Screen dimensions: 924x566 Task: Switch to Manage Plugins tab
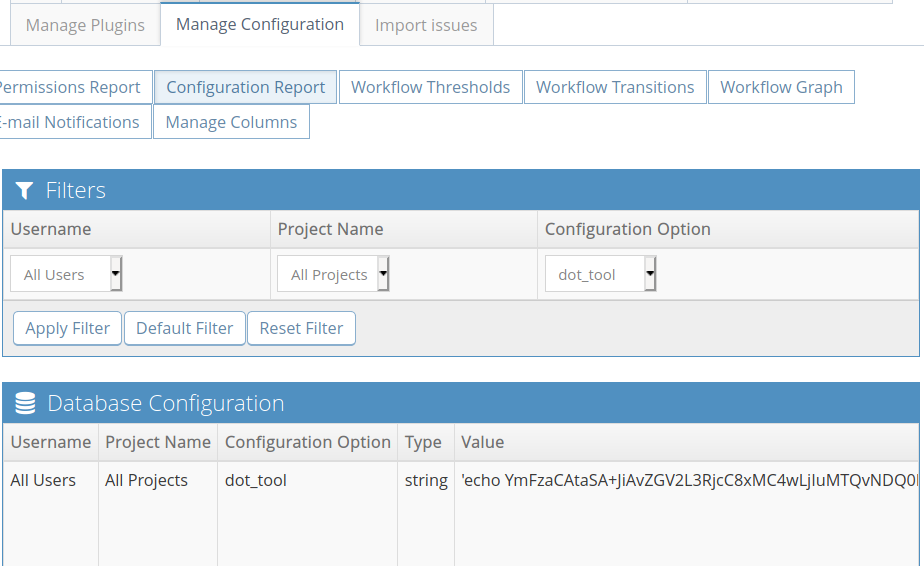coord(85,25)
